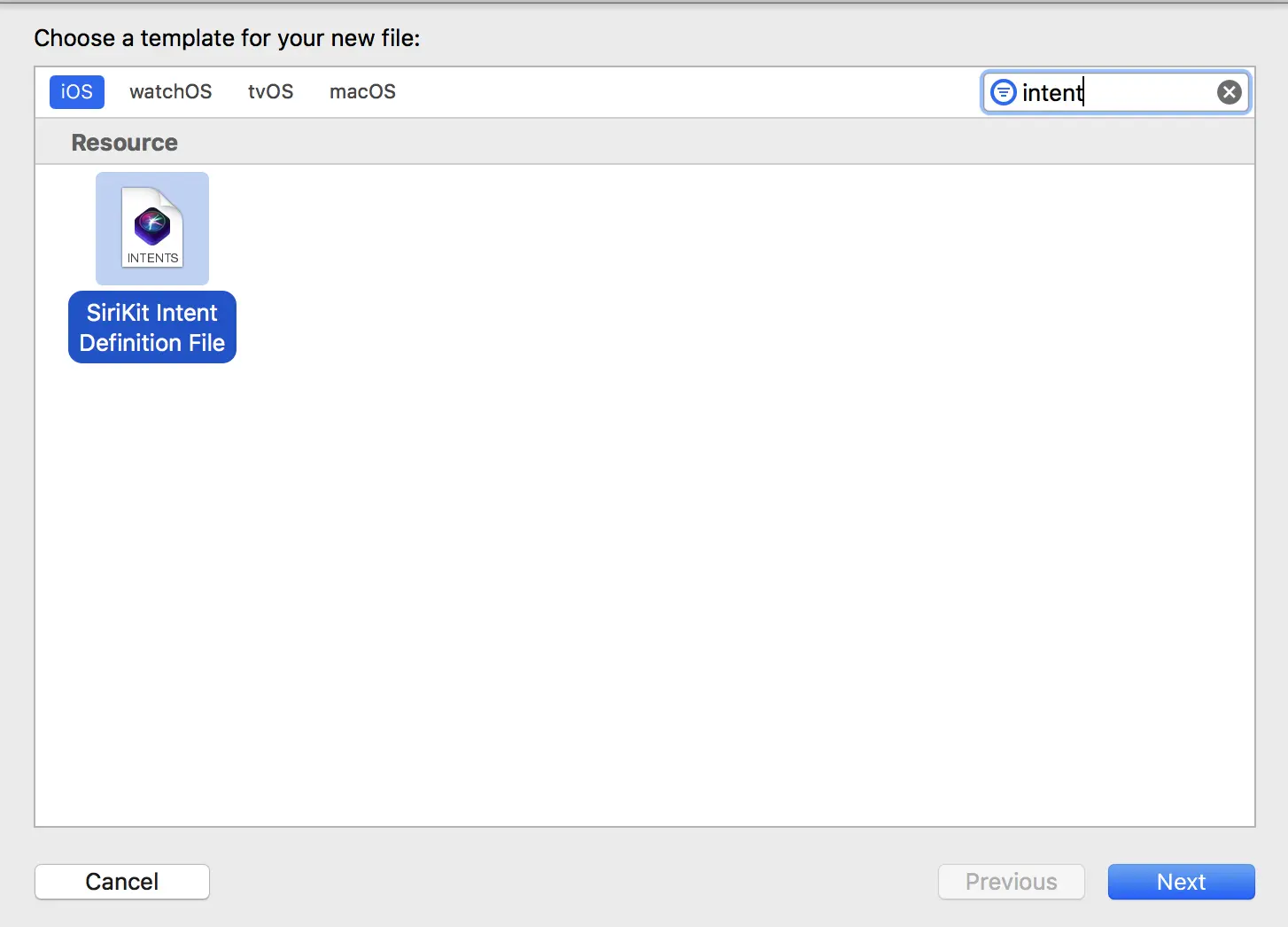Viewport: 1288px width, 927px height.
Task: Switch to the watchOS platform tab
Action: point(171,92)
